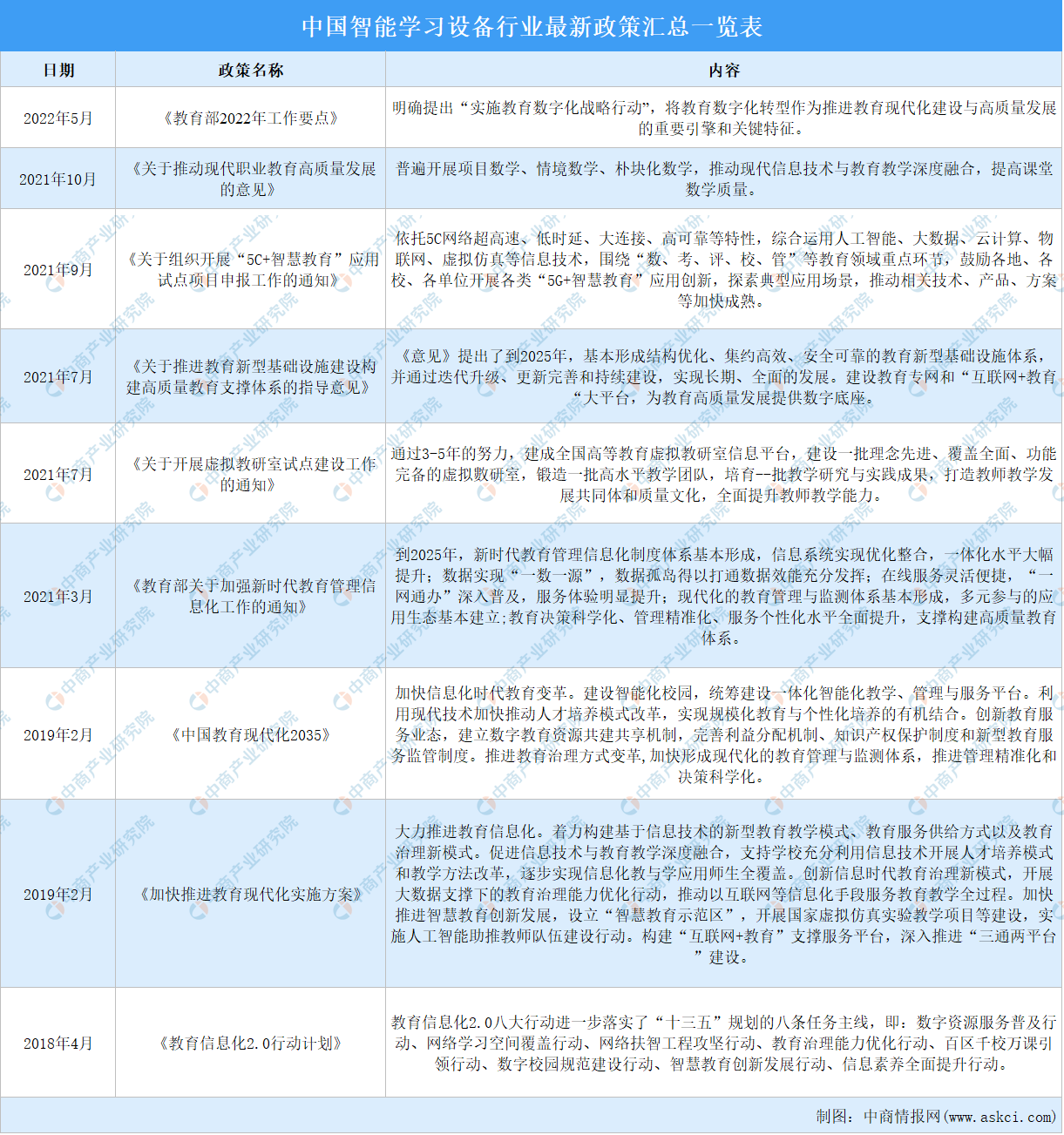The image size is (1064, 1135).
Task: Click the date cell "2018年4月"
Action: point(58,1044)
